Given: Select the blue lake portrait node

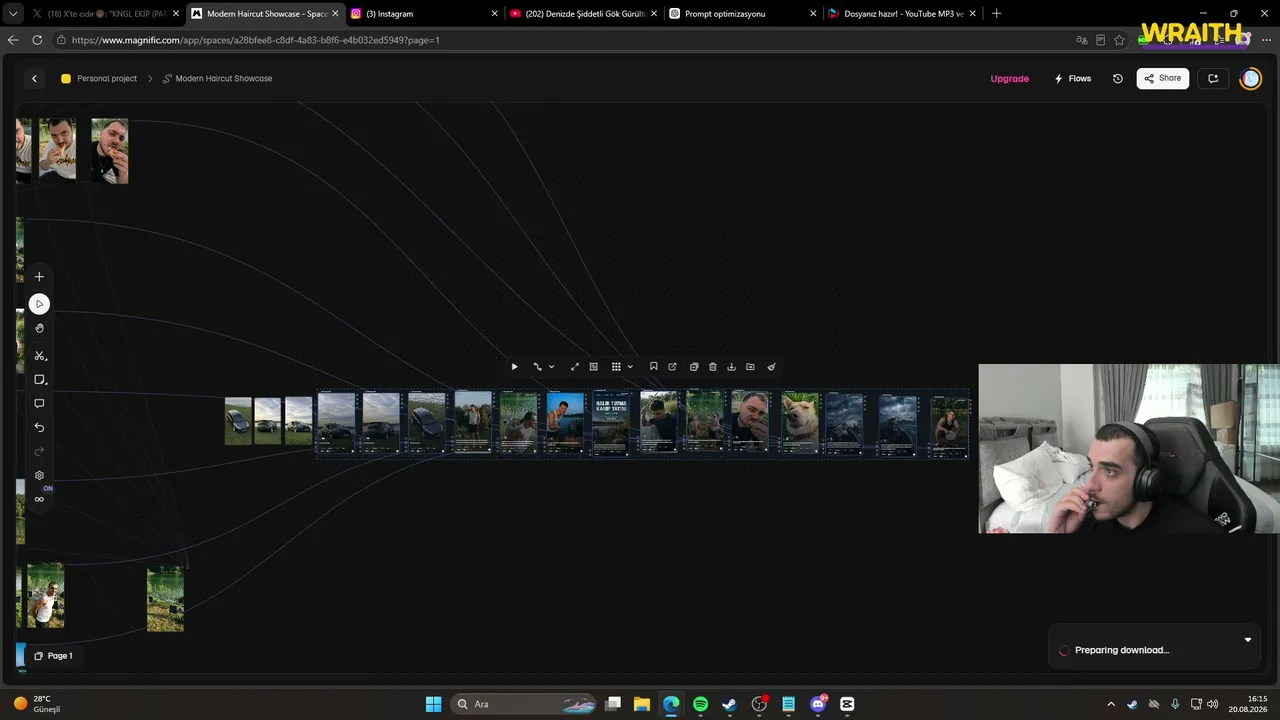Looking at the screenshot, I should pyautogui.click(x=565, y=422).
